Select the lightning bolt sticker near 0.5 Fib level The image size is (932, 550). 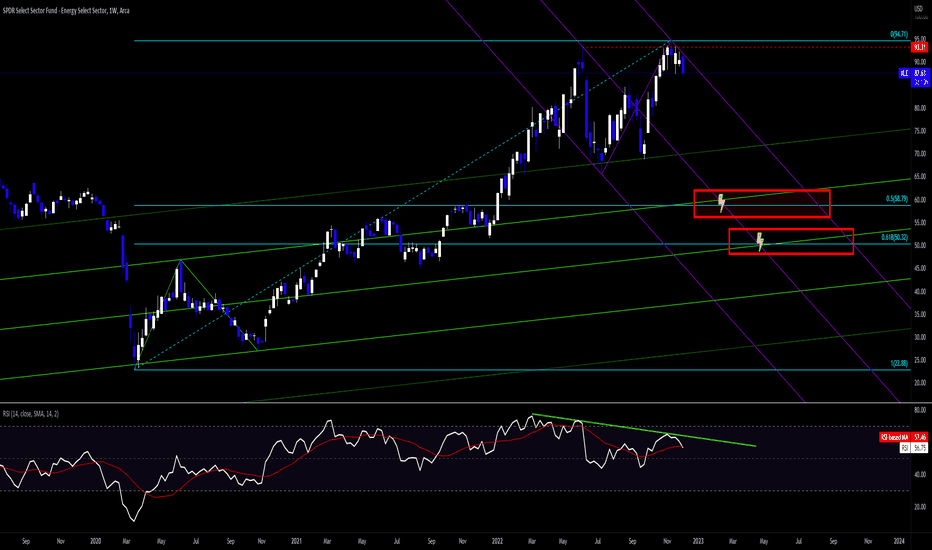point(721,203)
